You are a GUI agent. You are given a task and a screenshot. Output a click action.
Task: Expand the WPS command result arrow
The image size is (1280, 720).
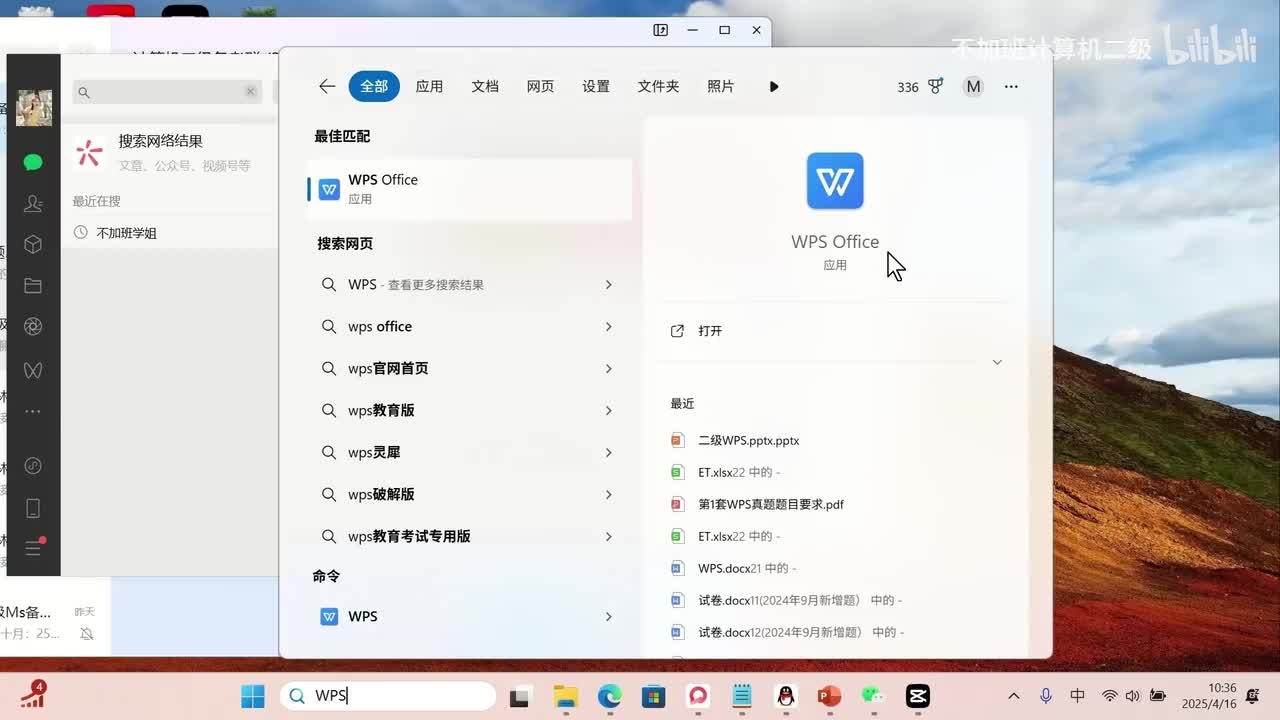(x=608, y=617)
